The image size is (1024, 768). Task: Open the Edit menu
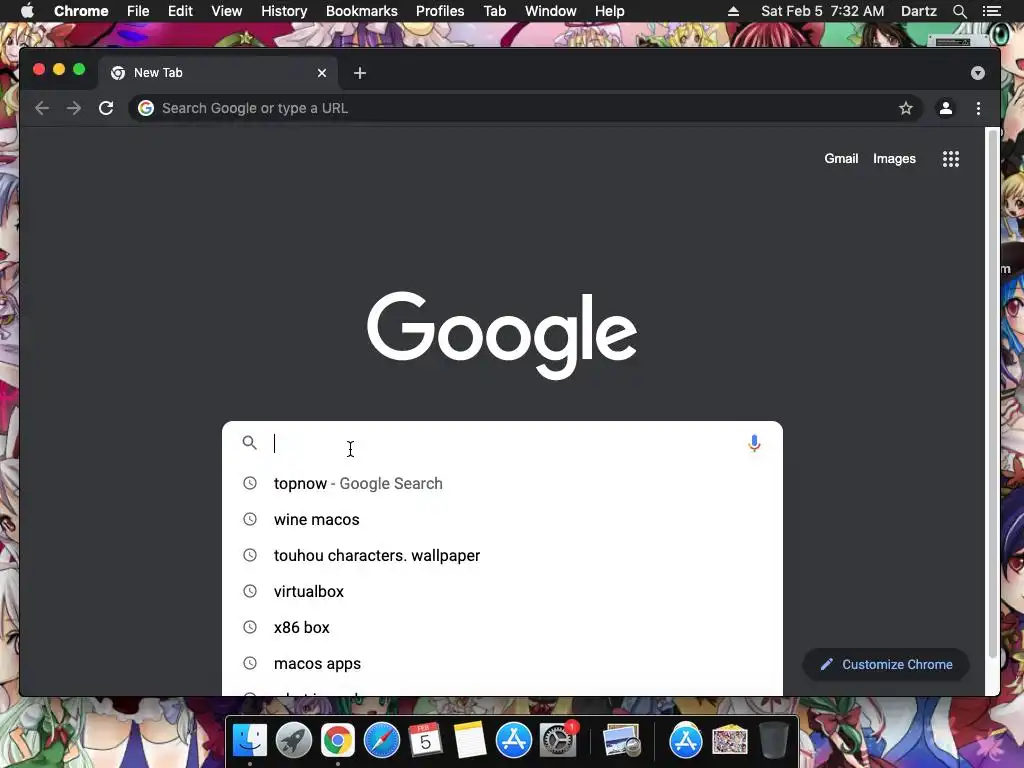[x=180, y=11]
